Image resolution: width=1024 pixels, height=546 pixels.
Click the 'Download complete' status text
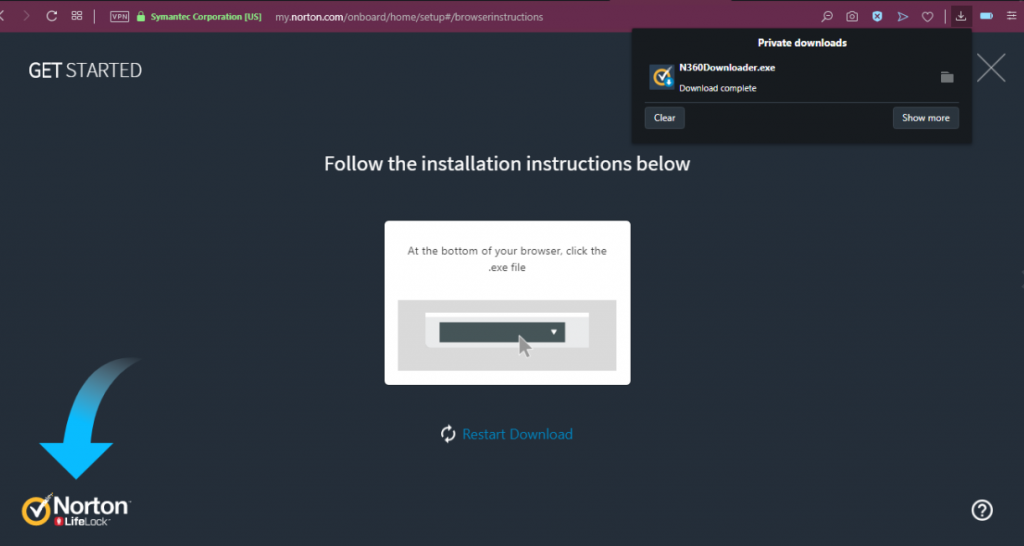click(x=718, y=88)
